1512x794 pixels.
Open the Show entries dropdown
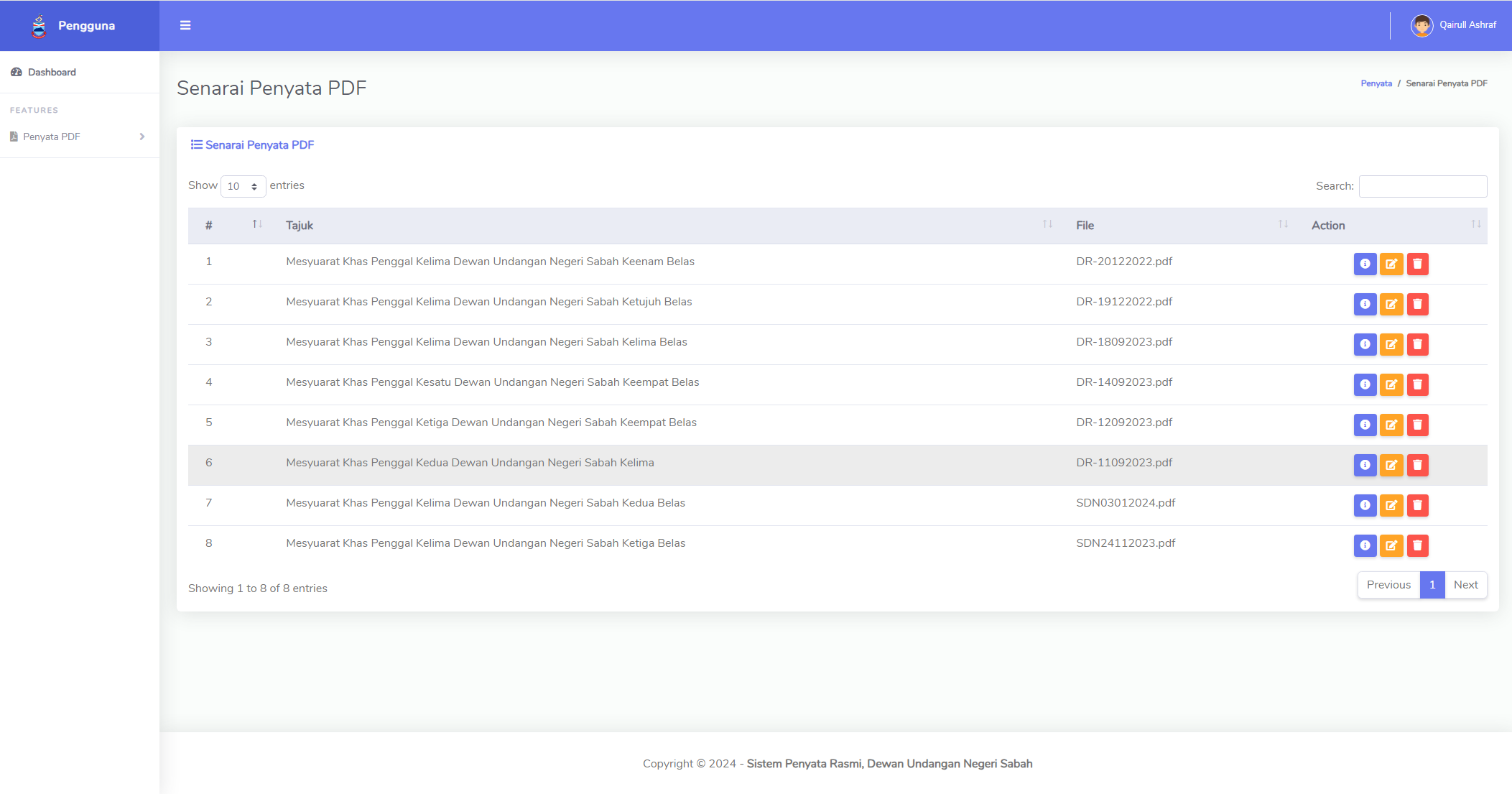pos(243,186)
